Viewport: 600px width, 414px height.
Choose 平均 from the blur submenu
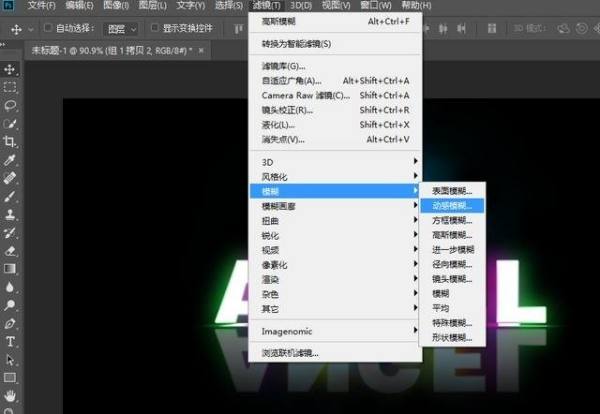coord(452,308)
